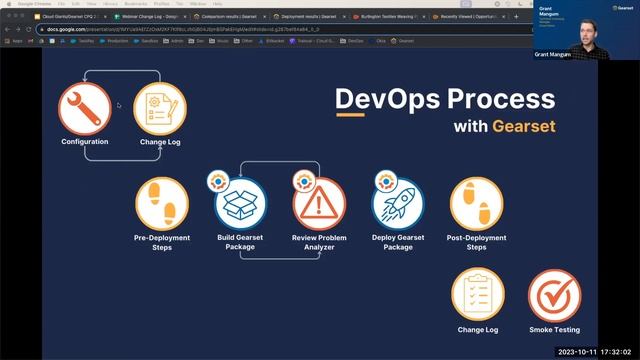This screenshot has height=360, width=640.
Task: Open the Bitbucket bookmark
Action: point(271,41)
